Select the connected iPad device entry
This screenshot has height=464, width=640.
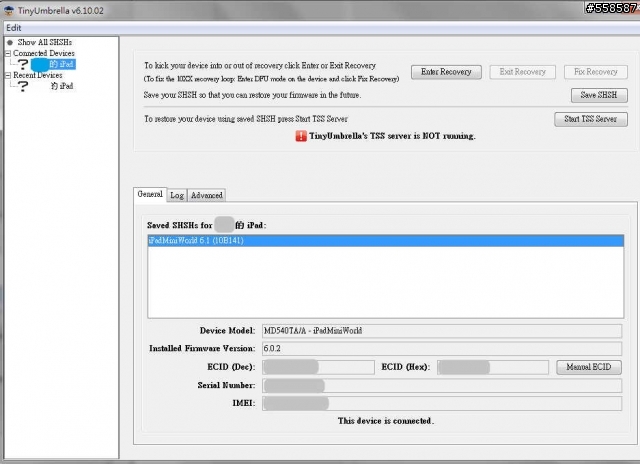pos(53,64)
